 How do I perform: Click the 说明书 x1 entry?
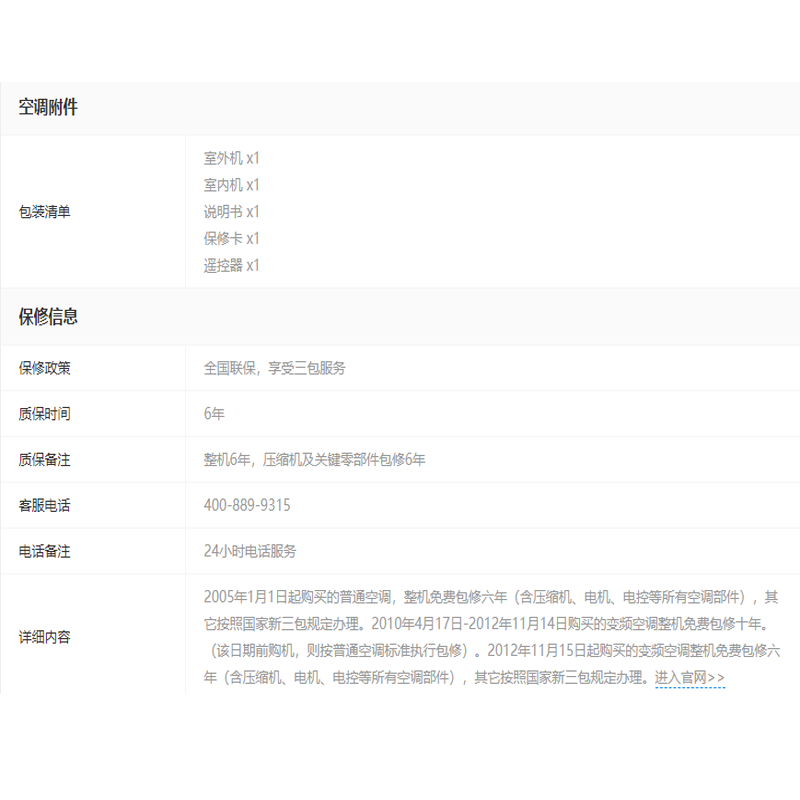coord(232,212)
